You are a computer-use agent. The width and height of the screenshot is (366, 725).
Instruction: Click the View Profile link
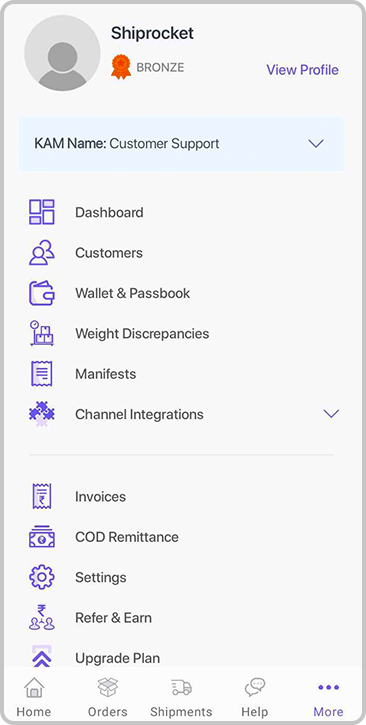[x=302, y=70]
